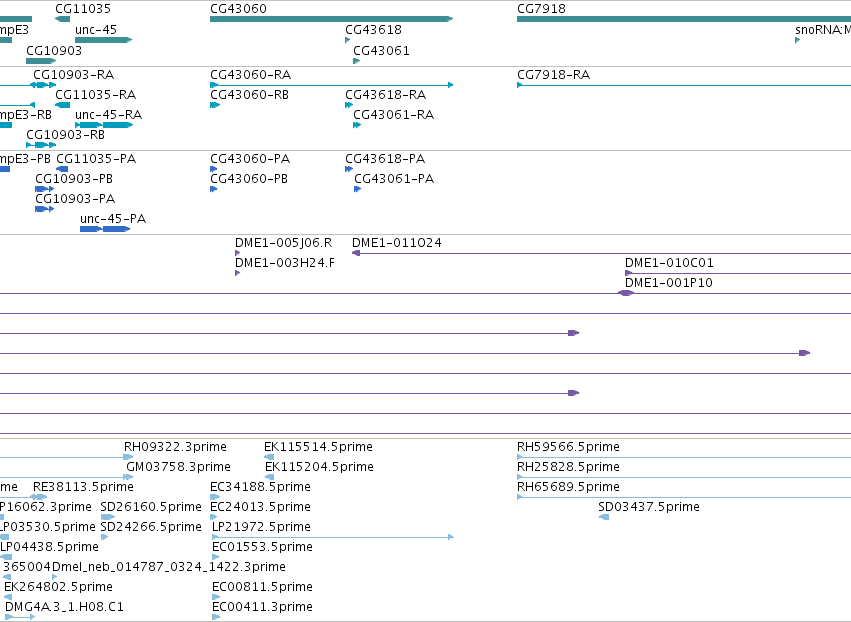Select the CG43060-PB protein label
This screenshot has width=851, height=622.
(x=249, y=179)
